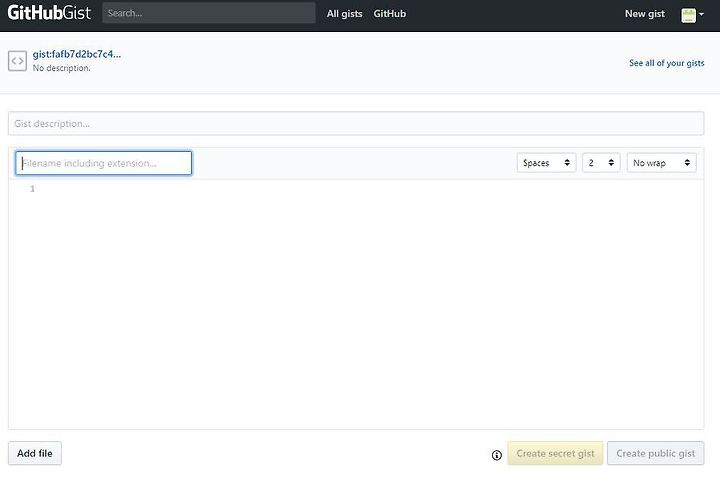Go to All gists
This screenshot has width=720, height=478.
(x=344, y=14)
